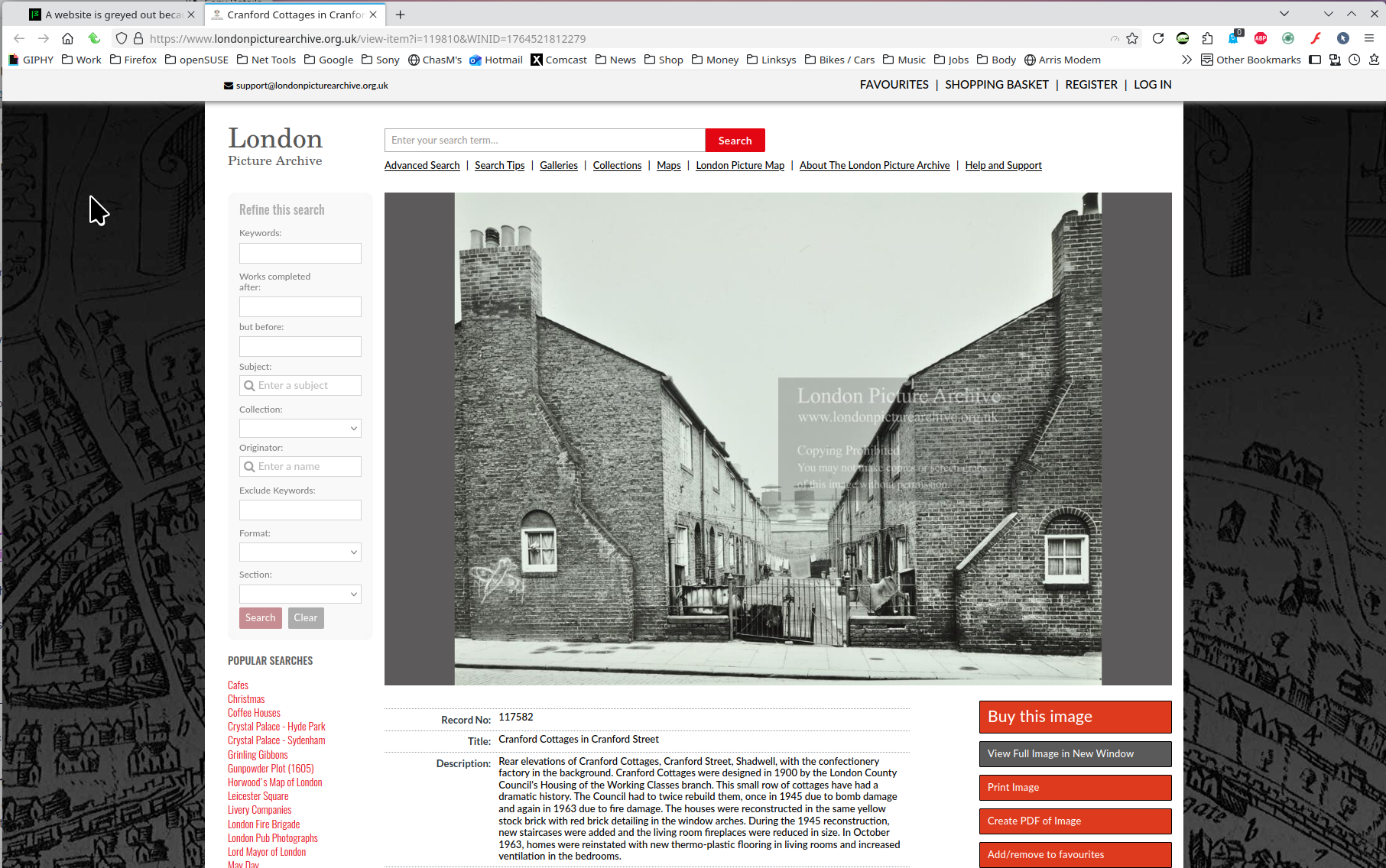Expand the Format dropdown
The height and width of the screenshot is (868, 1386).
click(x=300, y=552)
